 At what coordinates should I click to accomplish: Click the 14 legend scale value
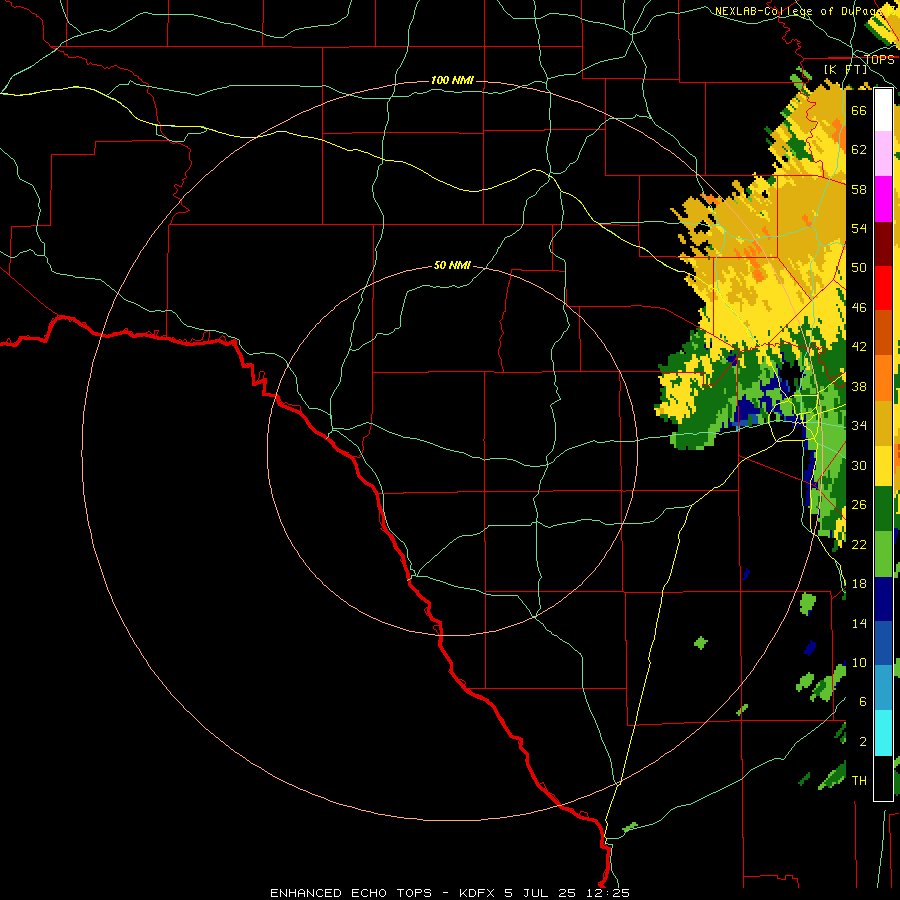[859, 623]
